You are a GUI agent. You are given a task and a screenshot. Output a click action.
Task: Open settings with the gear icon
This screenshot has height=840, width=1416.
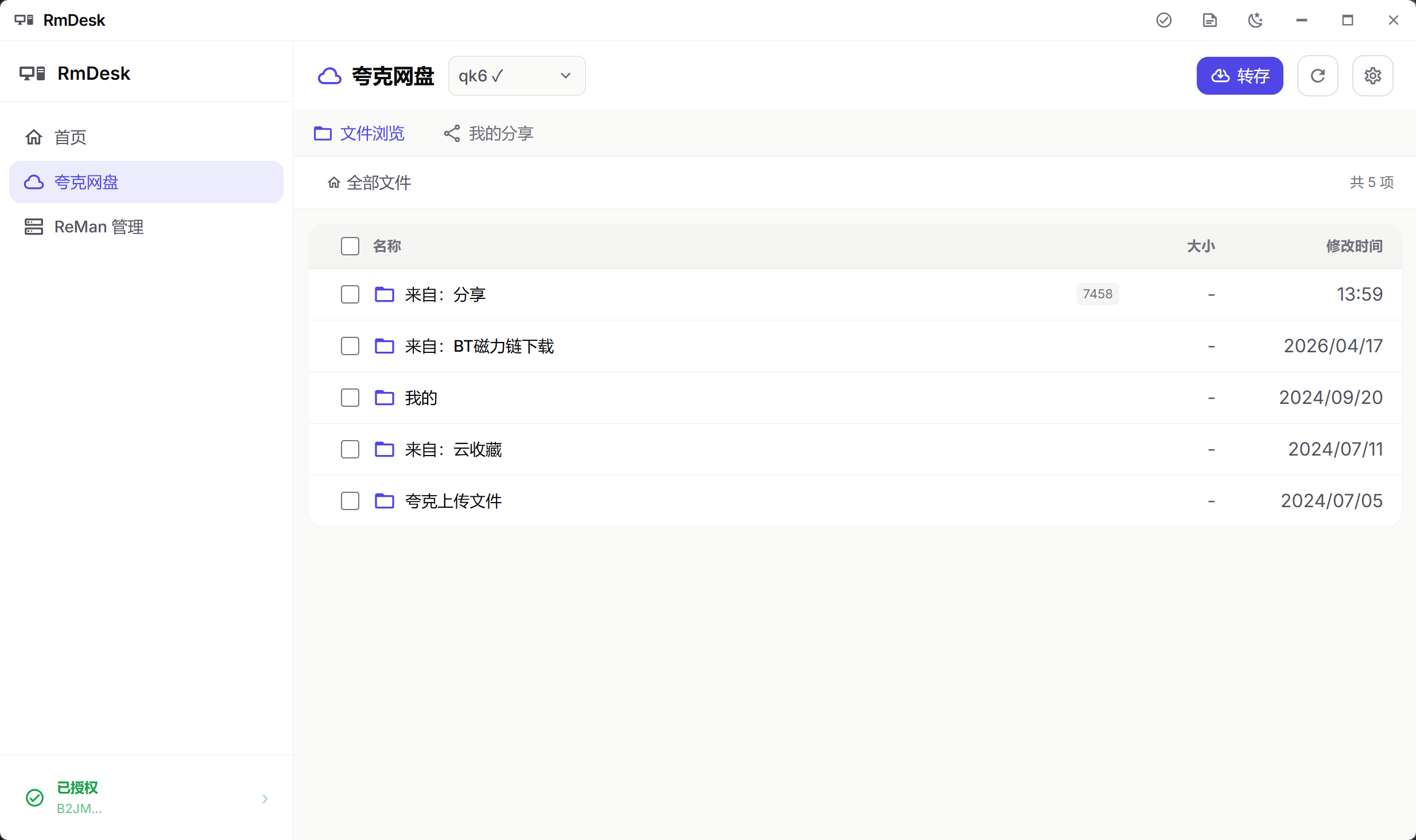(1373, 76)
